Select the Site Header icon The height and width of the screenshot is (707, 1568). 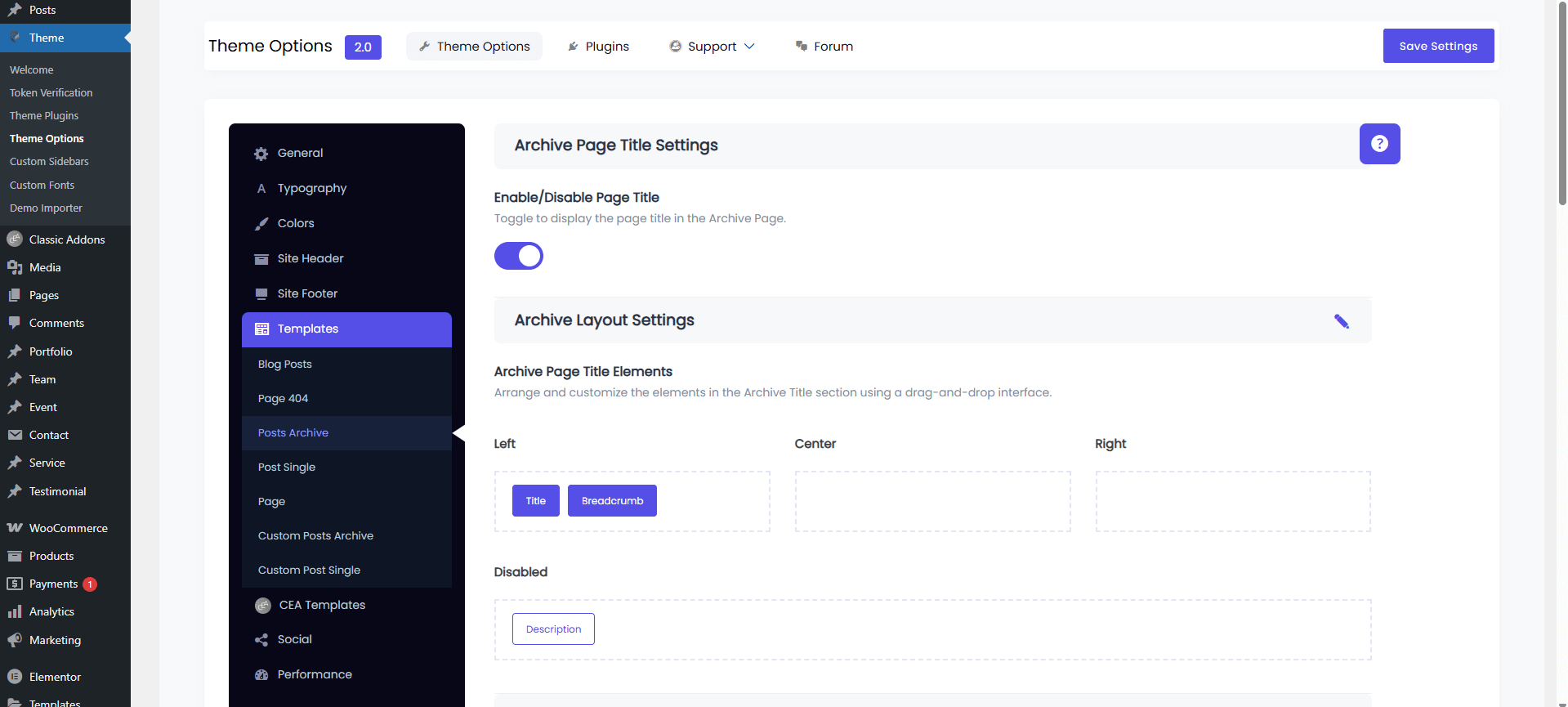point(261,259)
